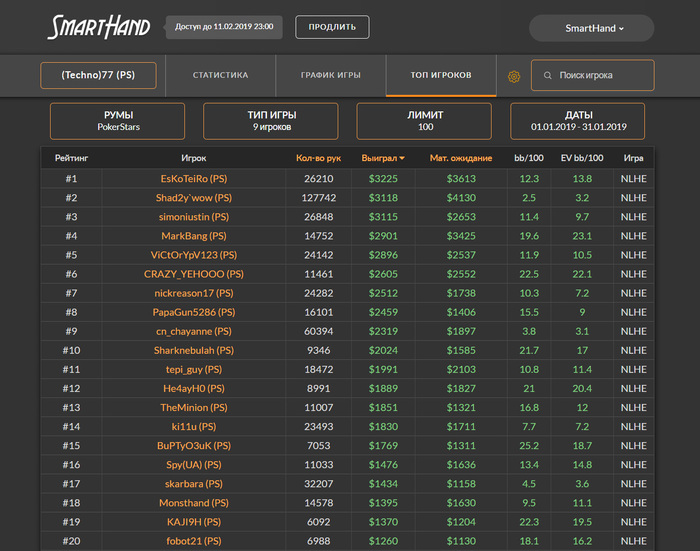Screen dimensions: 700x551
Task: Open the orange gear settings icon
Action: [x=514, y=77]
